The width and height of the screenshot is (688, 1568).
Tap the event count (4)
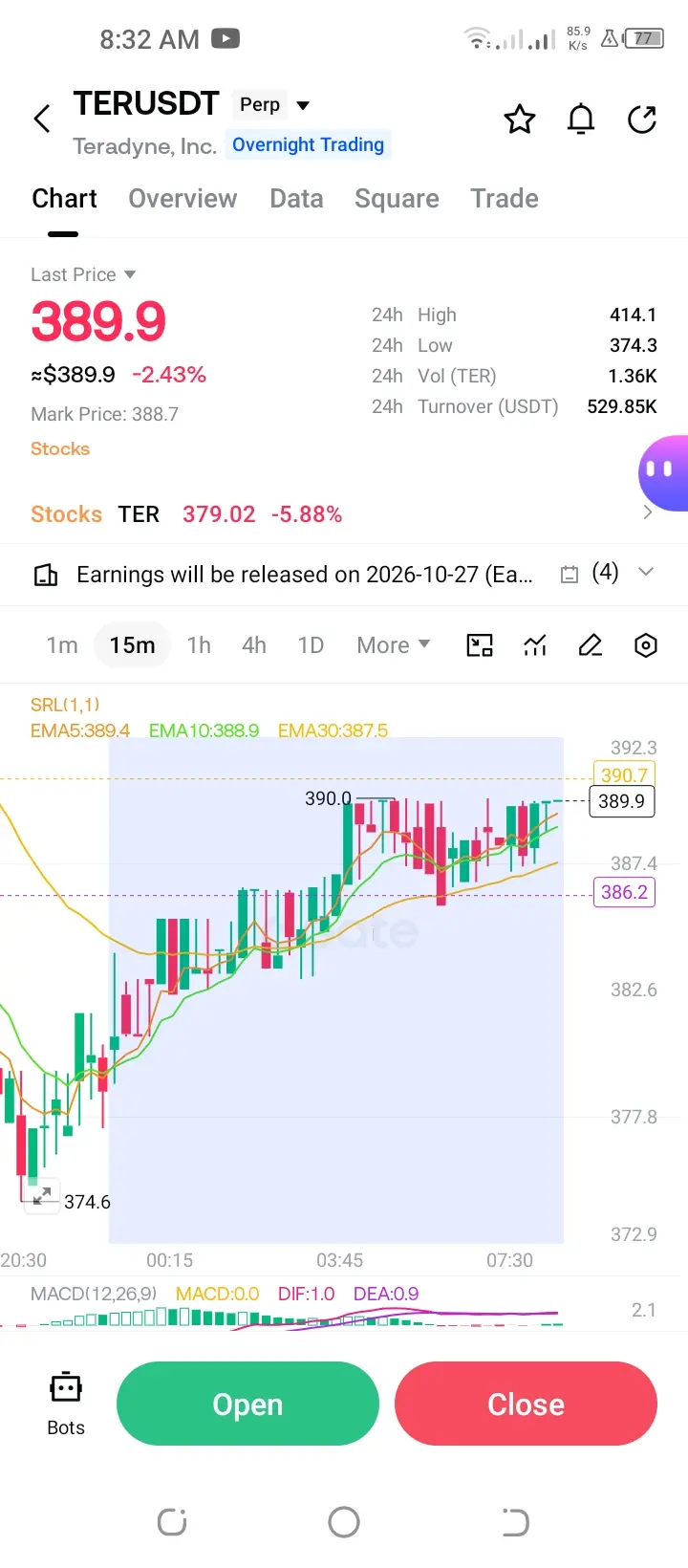[605, 573]
